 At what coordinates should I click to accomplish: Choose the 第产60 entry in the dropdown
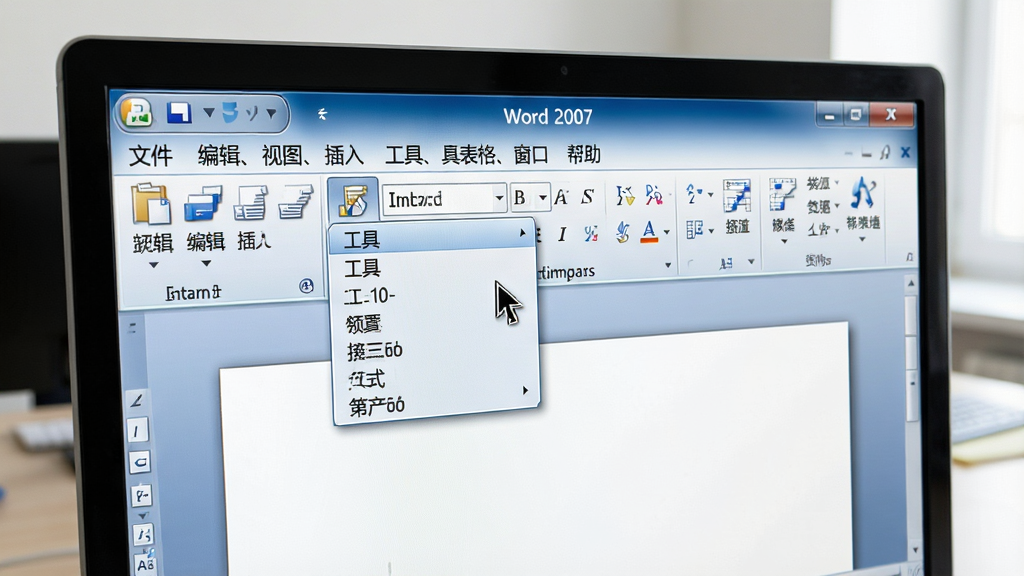click(435, 407)
